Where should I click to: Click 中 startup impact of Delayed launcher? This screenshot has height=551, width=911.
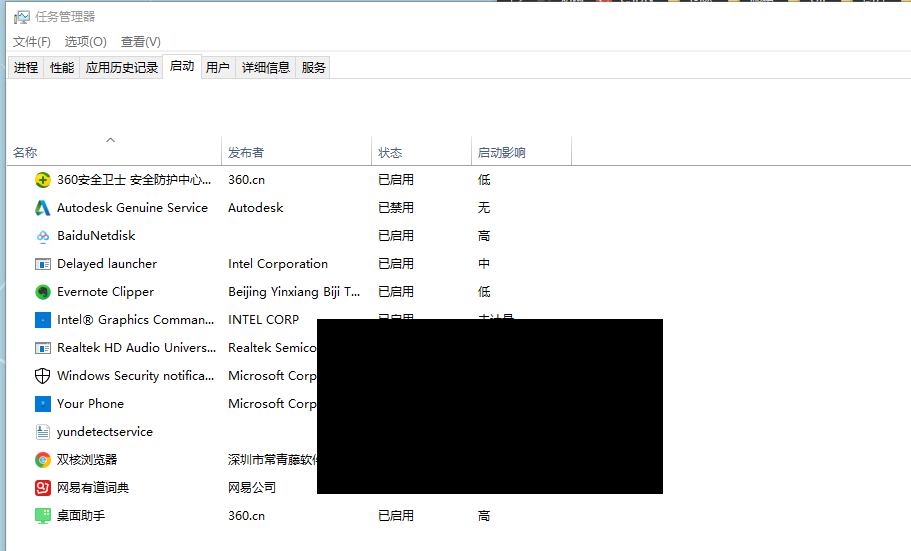[484, 264]
